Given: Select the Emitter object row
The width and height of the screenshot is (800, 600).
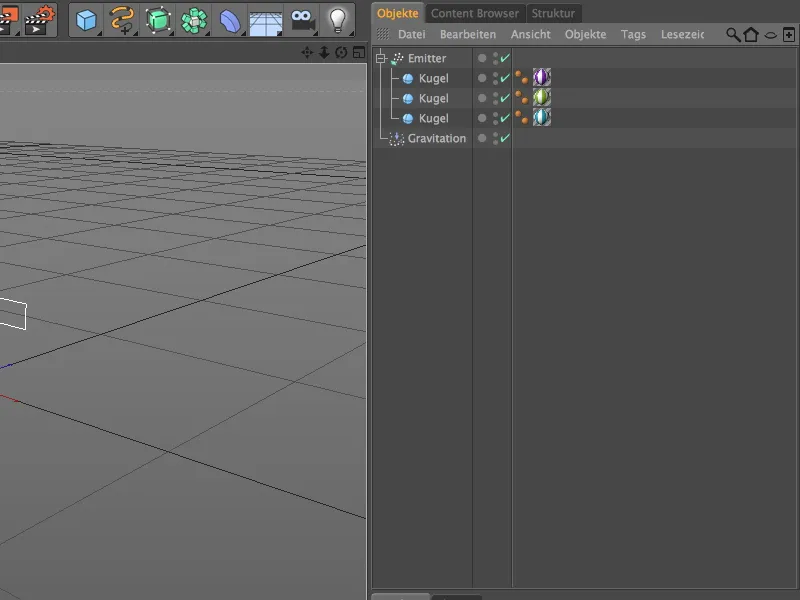Looking at the screenshot, I should pyautogui.click(x=427, y=59).
